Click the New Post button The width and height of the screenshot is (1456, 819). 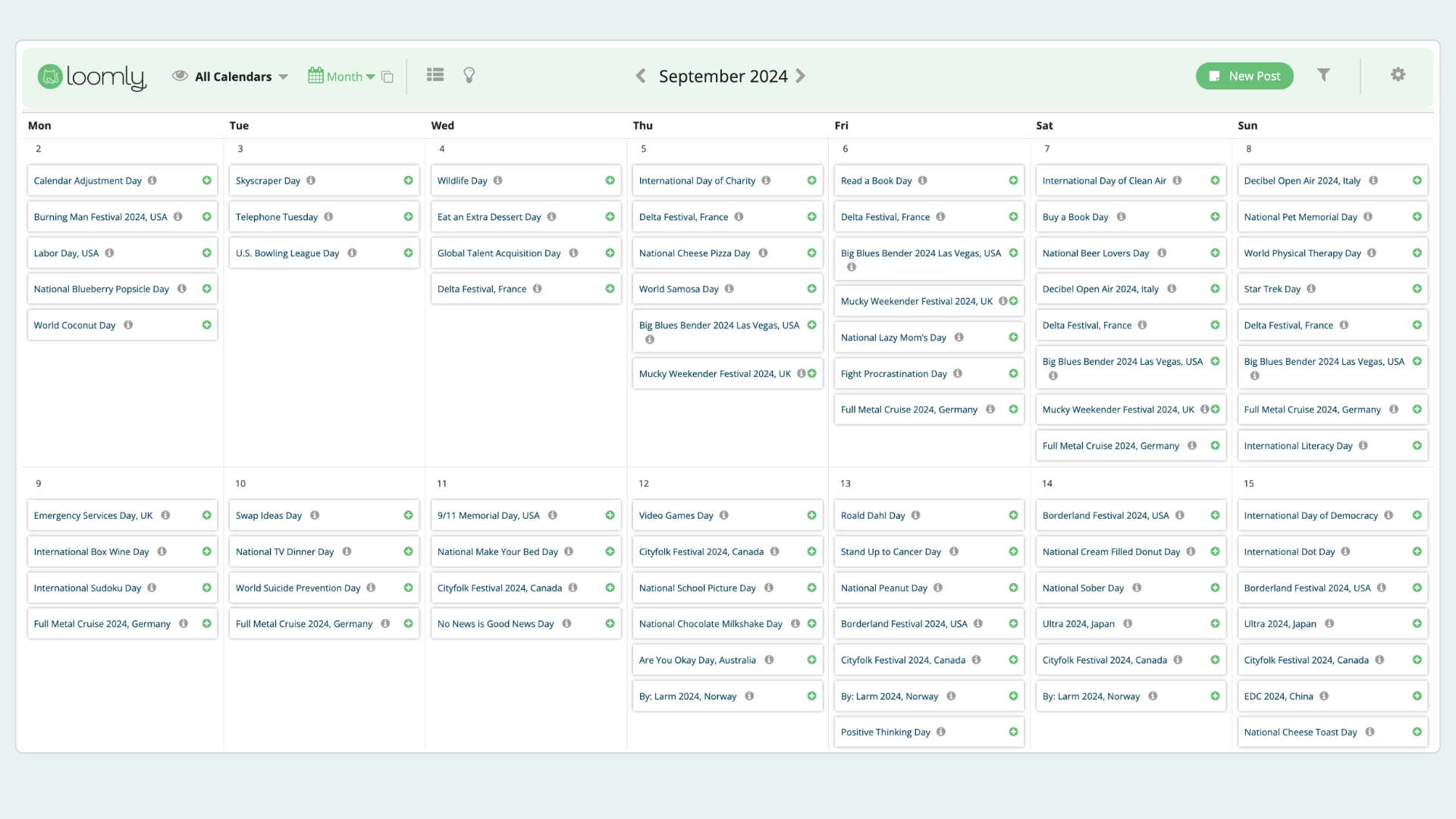click(1244, 76)
